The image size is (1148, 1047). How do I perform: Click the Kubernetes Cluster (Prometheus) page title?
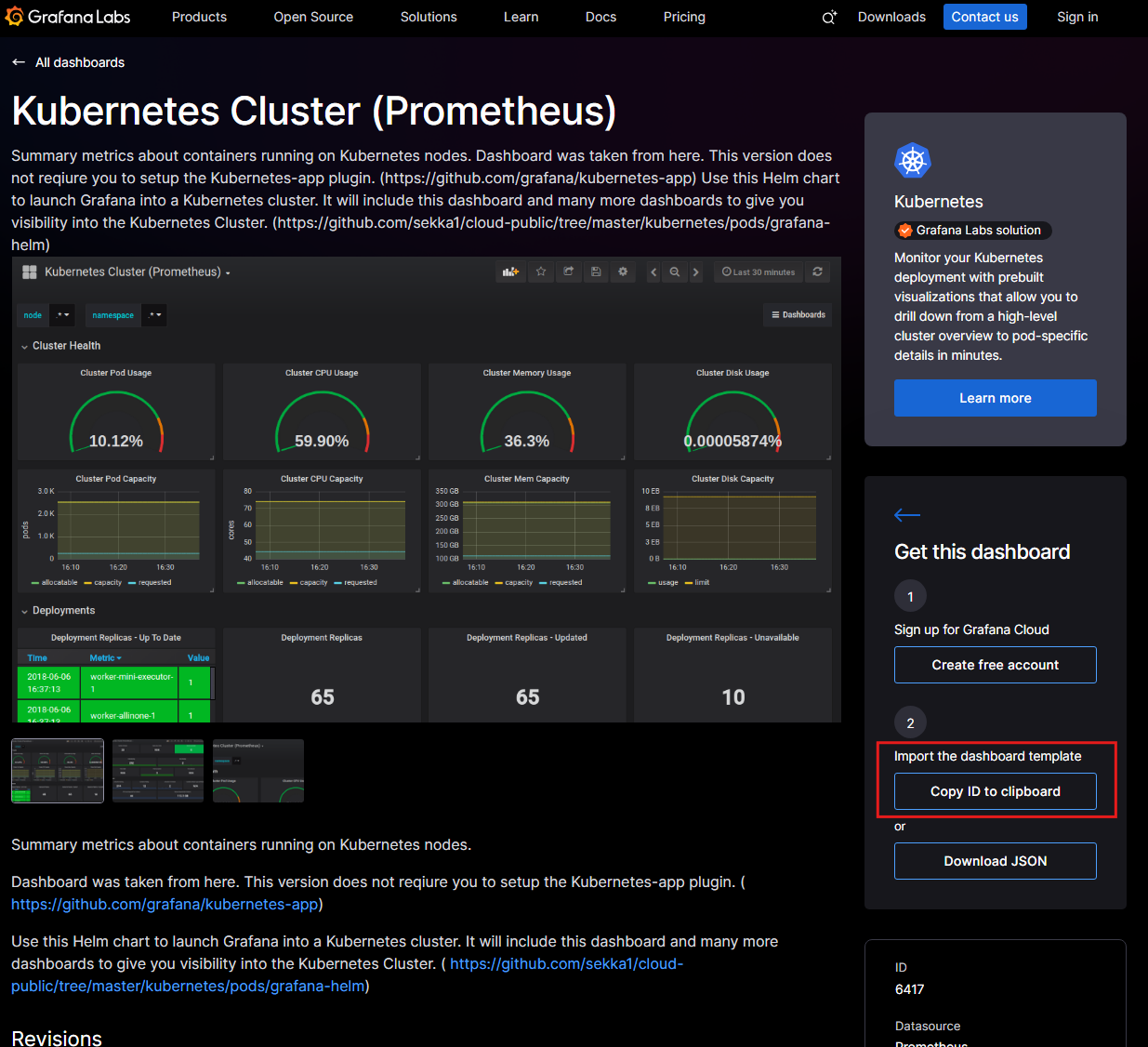pos(314,111)
